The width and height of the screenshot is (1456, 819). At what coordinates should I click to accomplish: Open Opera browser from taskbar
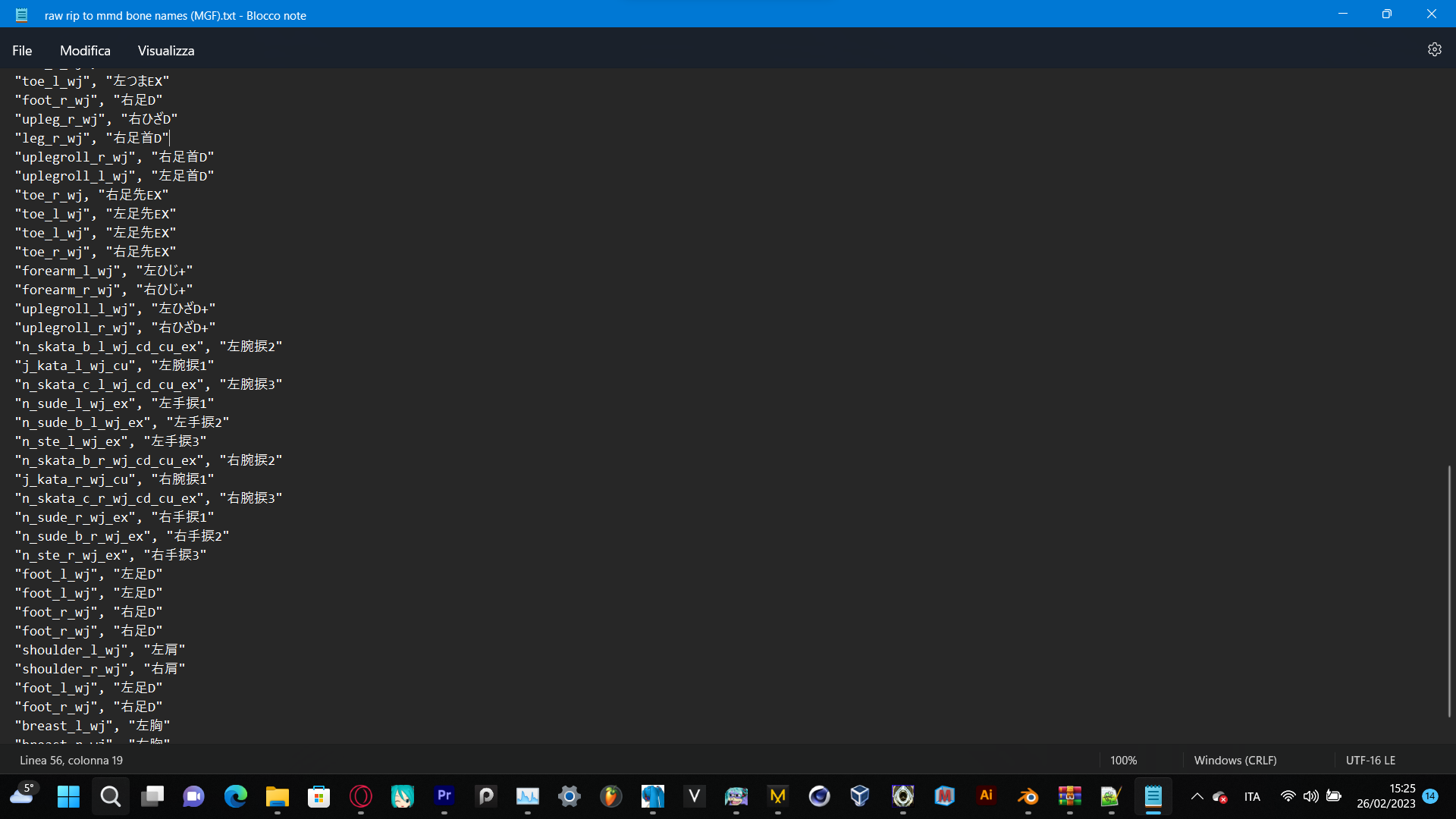[x=361, y=796]
